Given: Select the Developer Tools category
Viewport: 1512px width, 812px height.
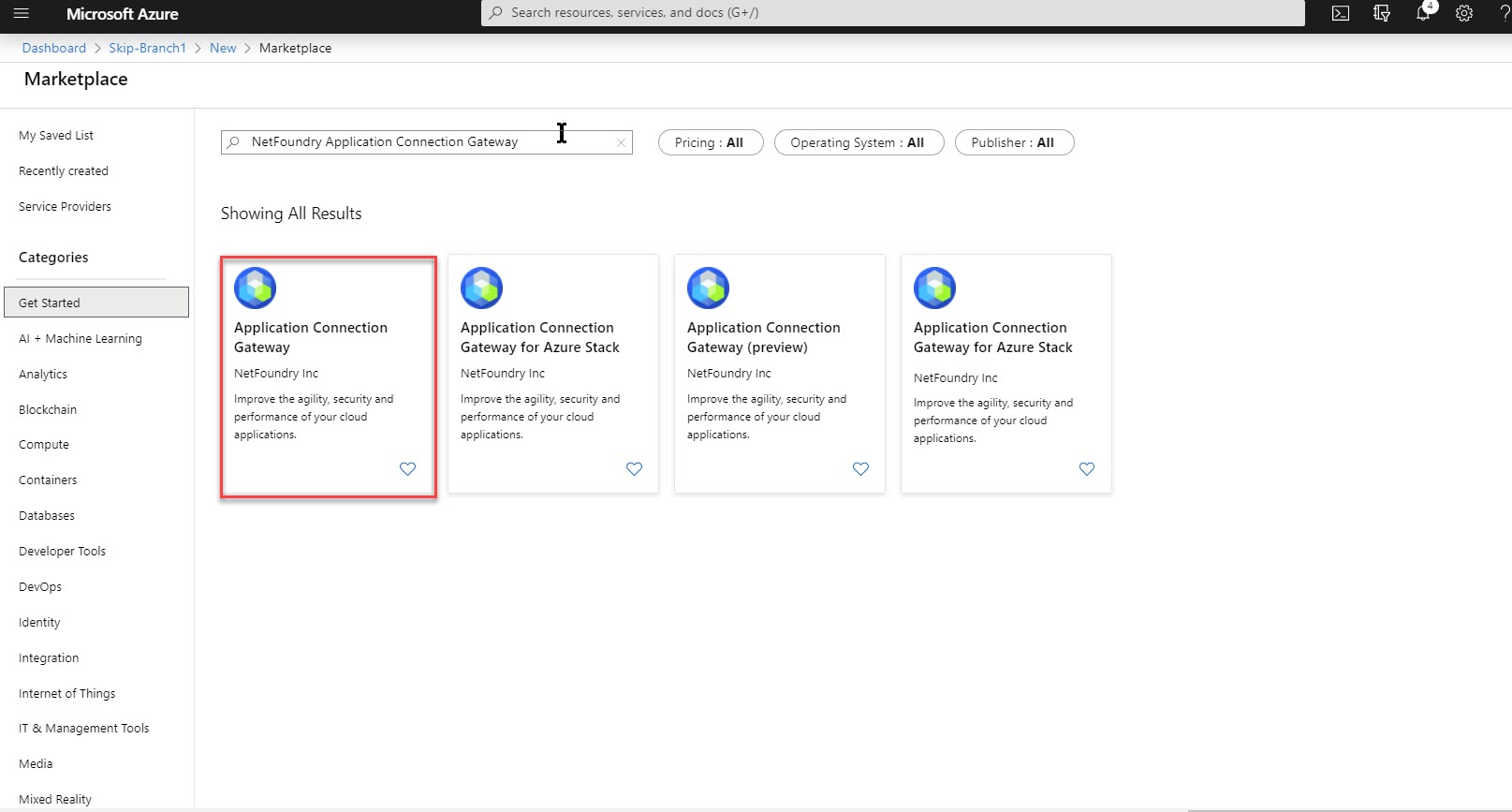Looking at the screenshot, I should [62, 552].
